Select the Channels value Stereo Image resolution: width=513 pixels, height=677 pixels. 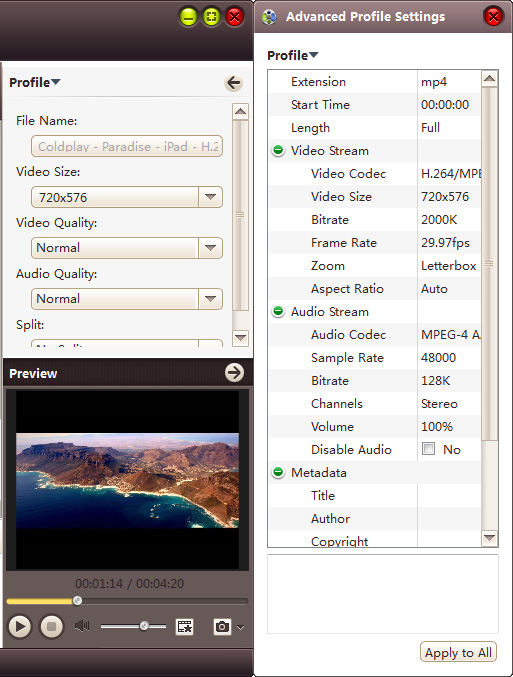click(x=439, y=404)
